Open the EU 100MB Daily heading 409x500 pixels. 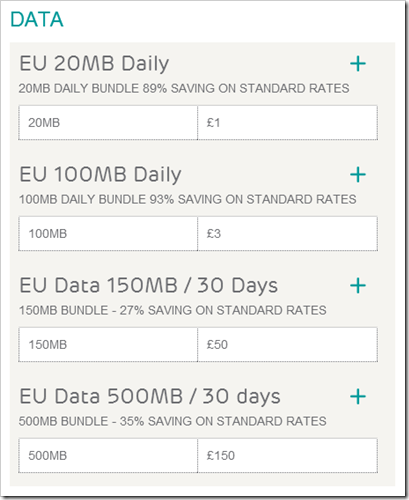tap(100, 175)
